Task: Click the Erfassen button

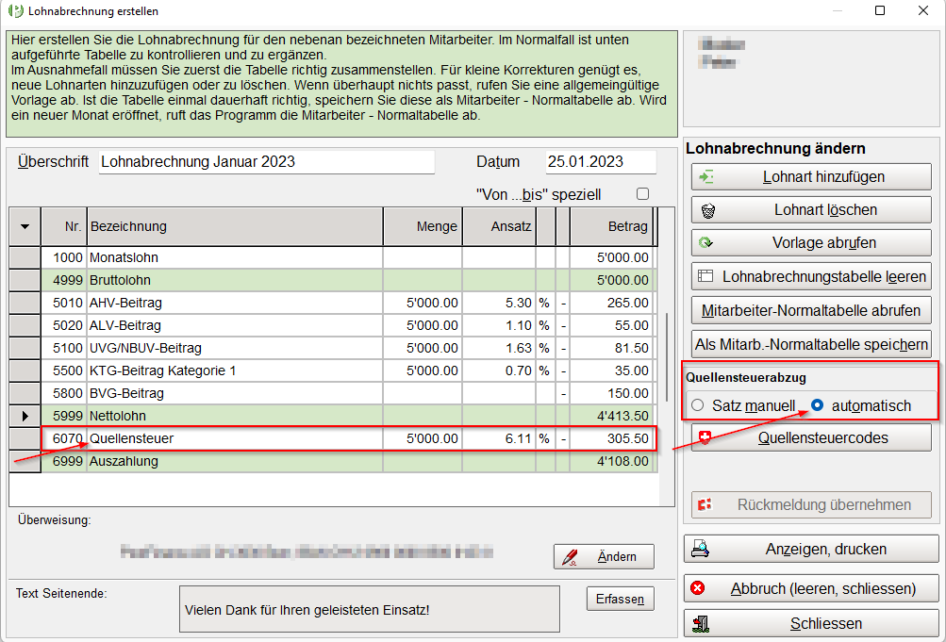Action: coord(620,599)
